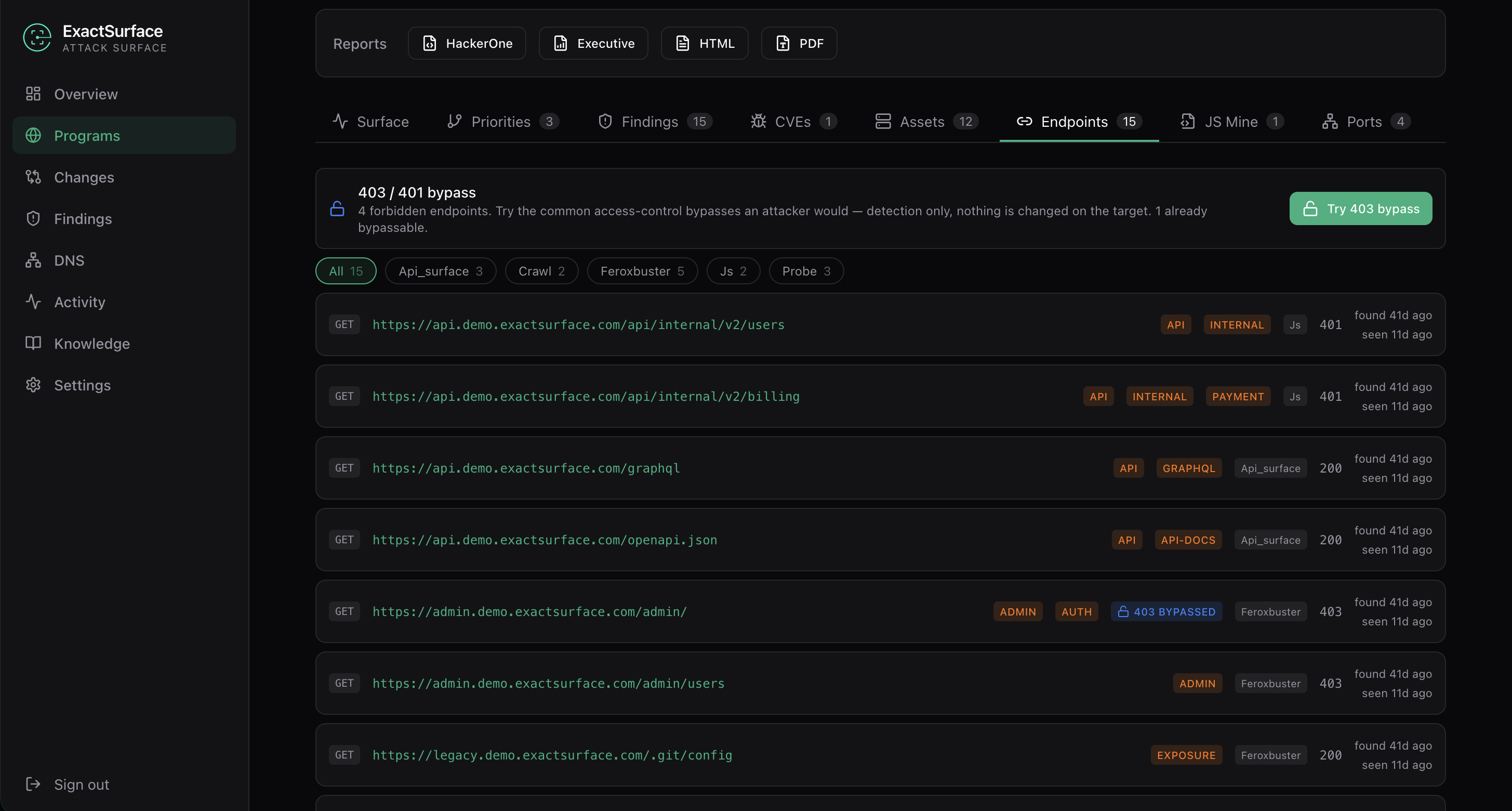Screen dimensions: 1512x811
Task: Select the All 15 filter chip
Action: pos(346,271)
